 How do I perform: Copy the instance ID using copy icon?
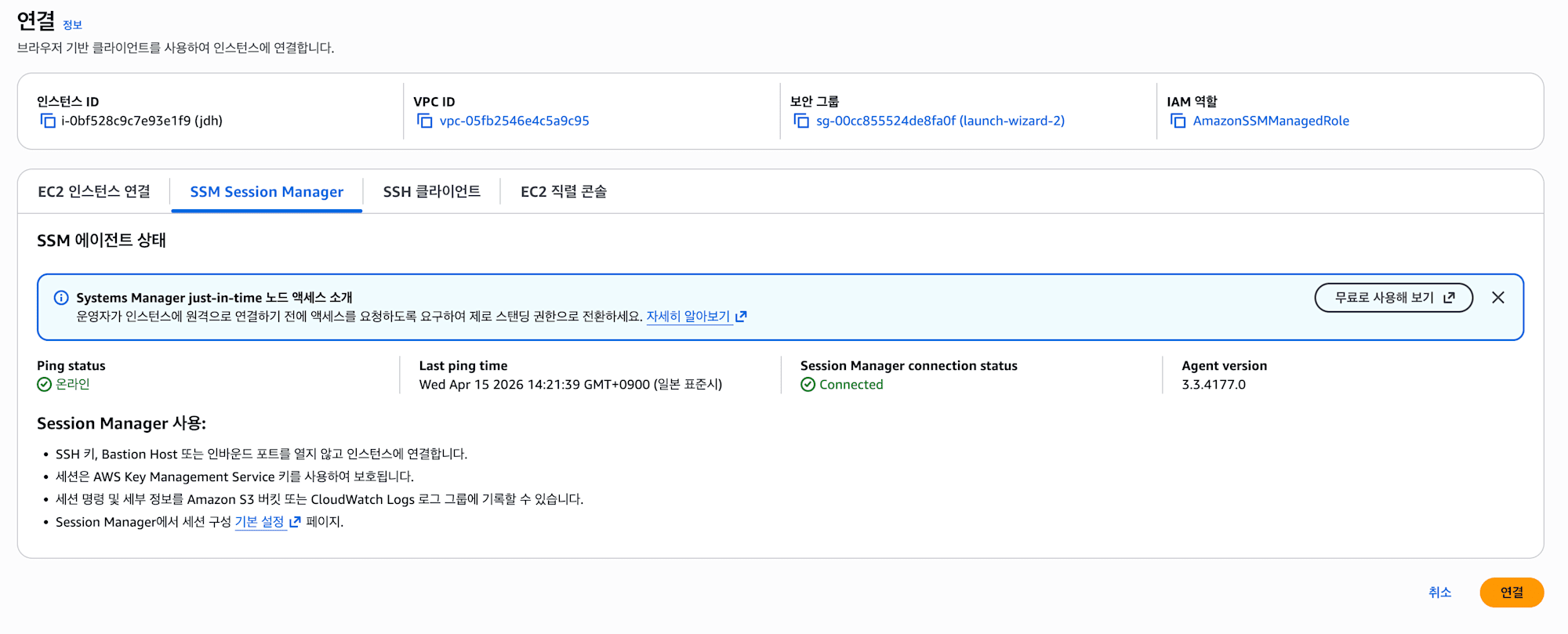48,121
